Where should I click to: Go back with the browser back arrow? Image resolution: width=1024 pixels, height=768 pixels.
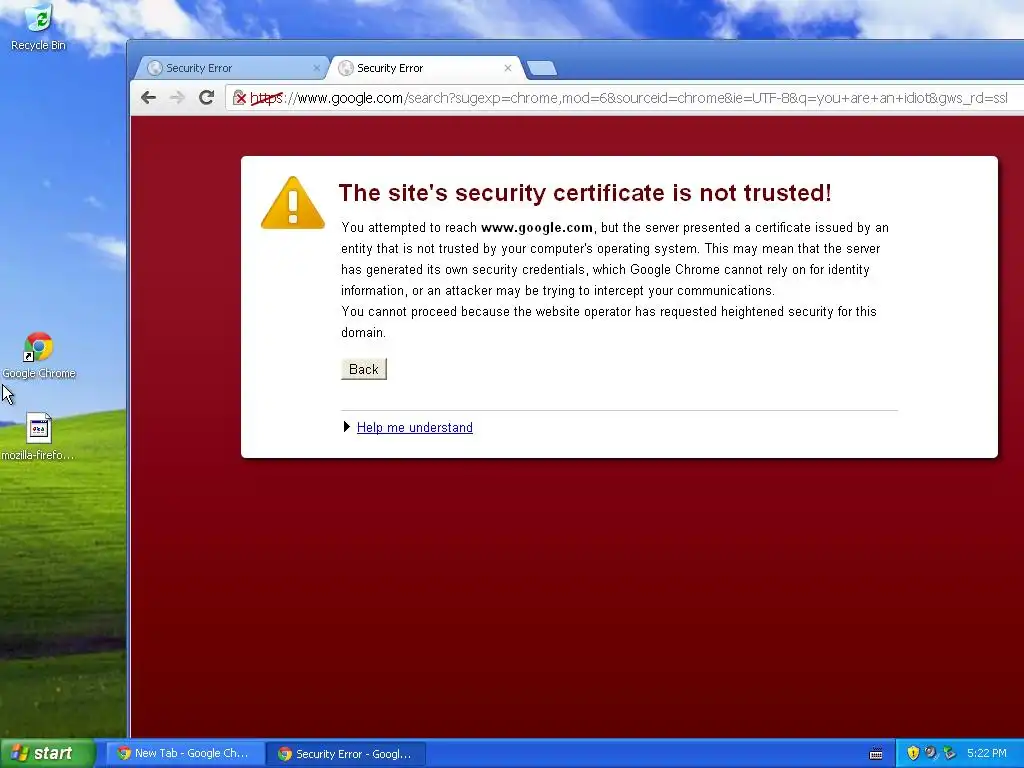(x=148, y=98)
